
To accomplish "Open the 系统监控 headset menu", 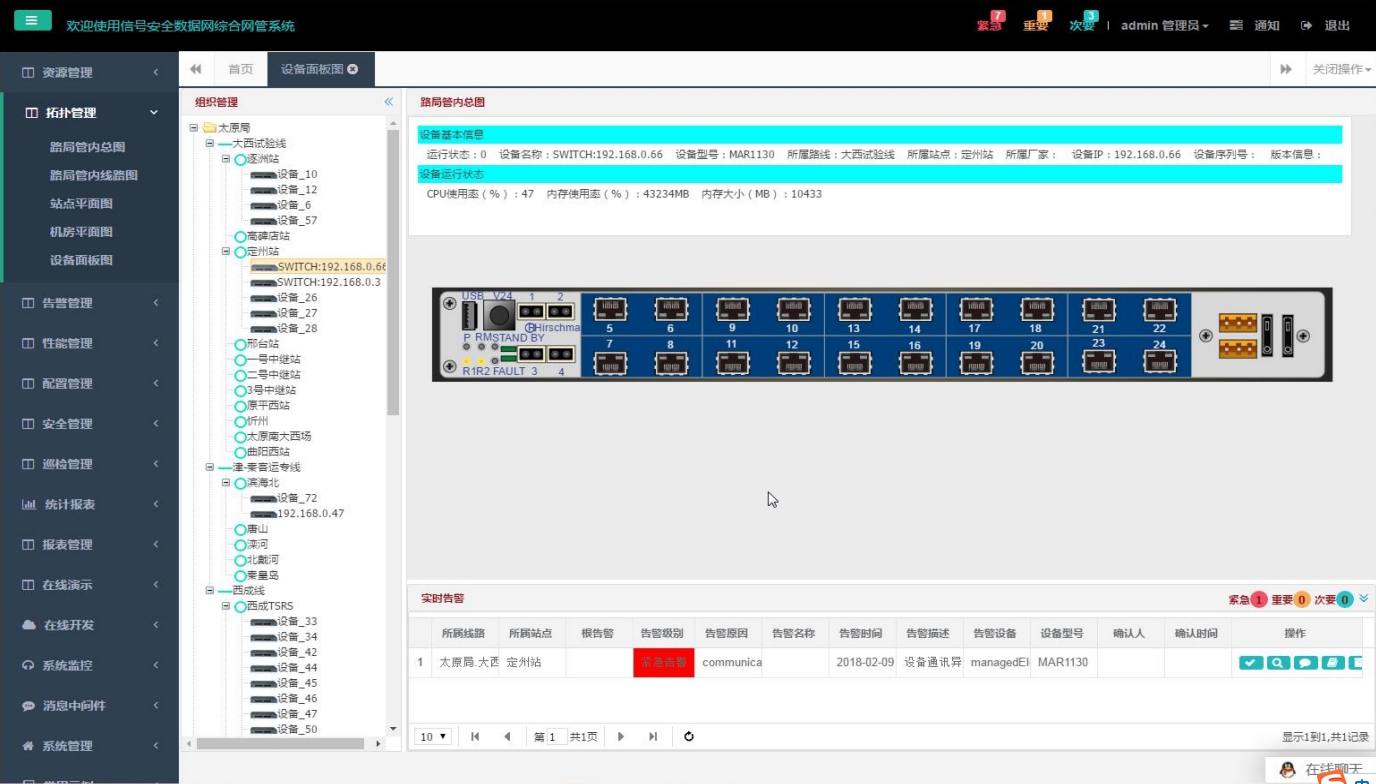I will 90,665.
